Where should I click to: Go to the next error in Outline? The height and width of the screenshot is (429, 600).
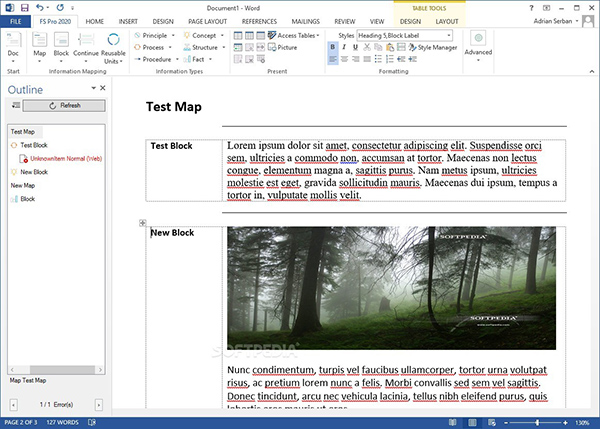[x=98, y=404]
